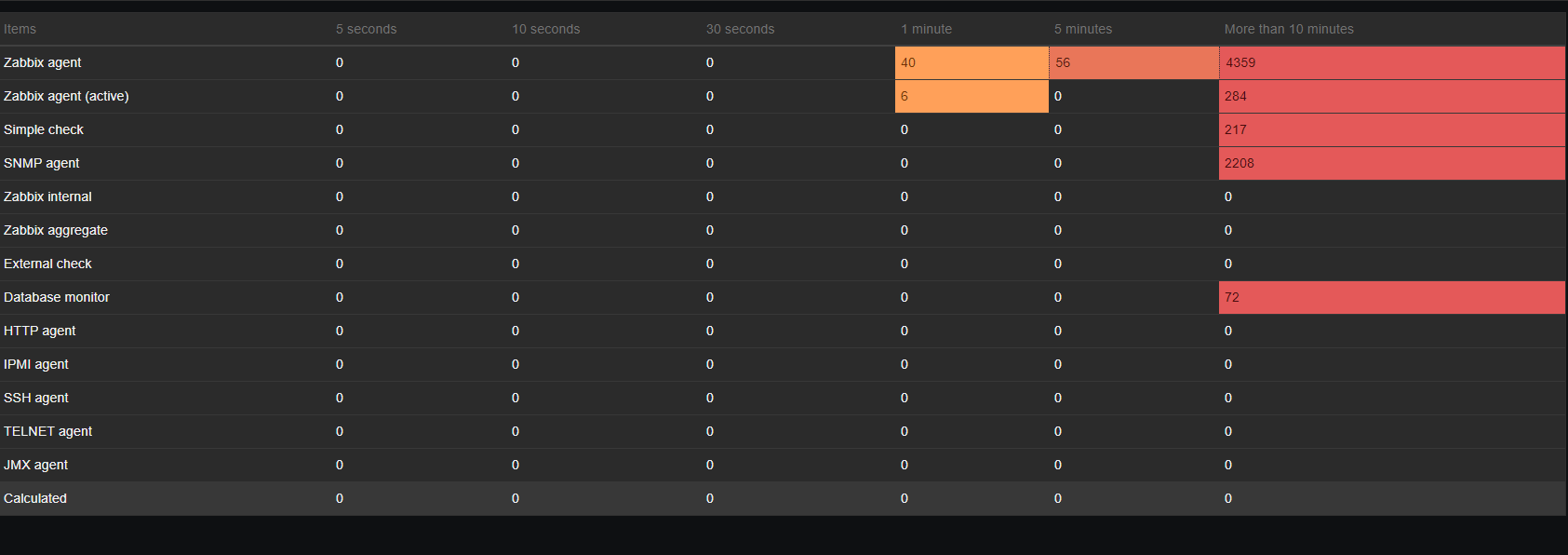Select the JMX agent row label

(36, 465)
